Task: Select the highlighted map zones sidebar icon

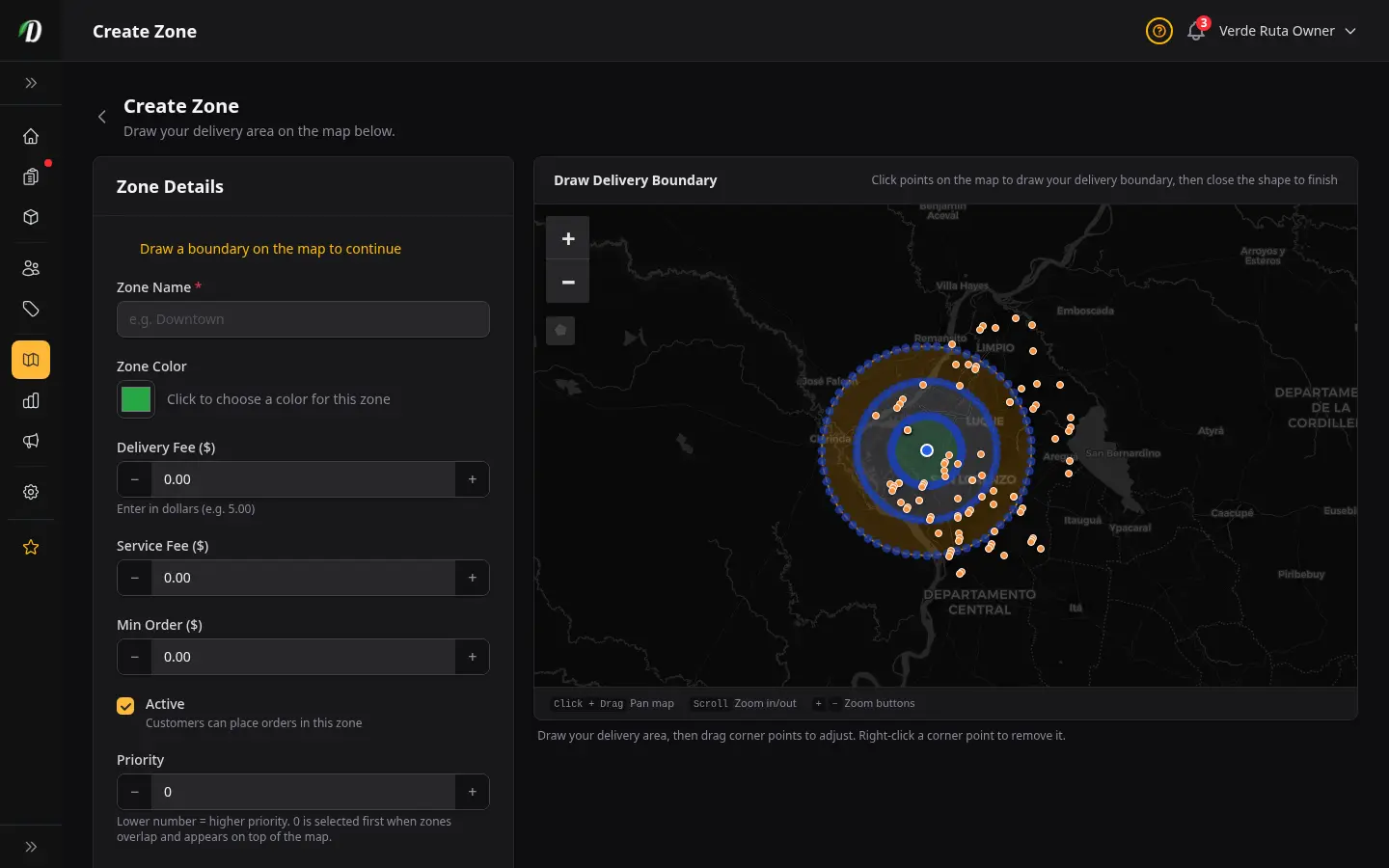Action: [x=31, y=360]
